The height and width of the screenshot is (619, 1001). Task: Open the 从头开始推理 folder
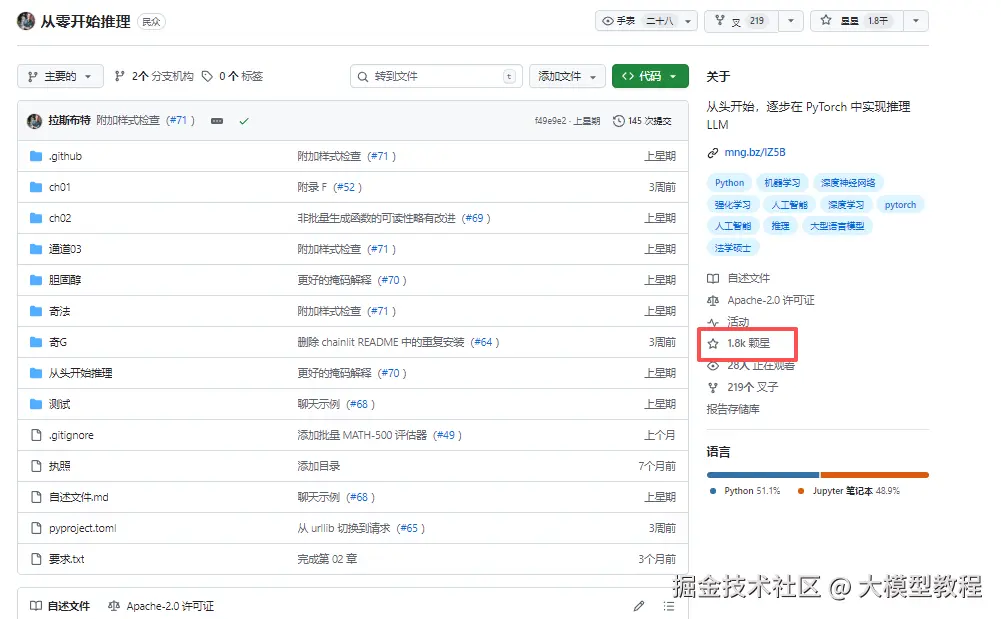pos(80,373)
